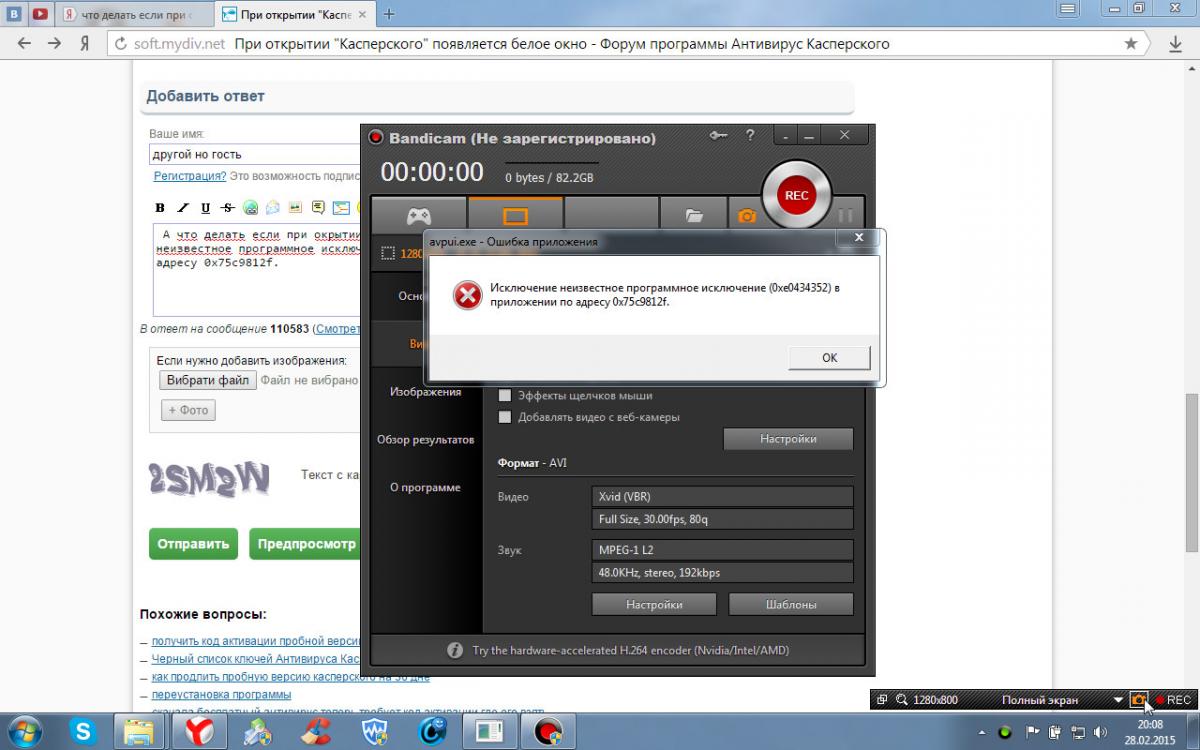Viewport: 1200px width, 750px height.
Task: Open the Bandicam 'О программе' section
Action: click(425, 487)
